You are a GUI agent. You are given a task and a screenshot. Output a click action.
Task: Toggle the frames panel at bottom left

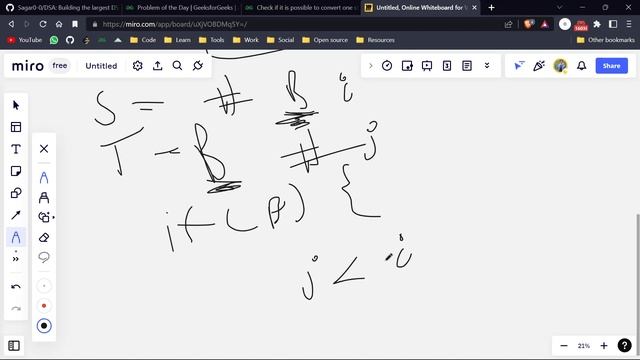tap(14, 346)
